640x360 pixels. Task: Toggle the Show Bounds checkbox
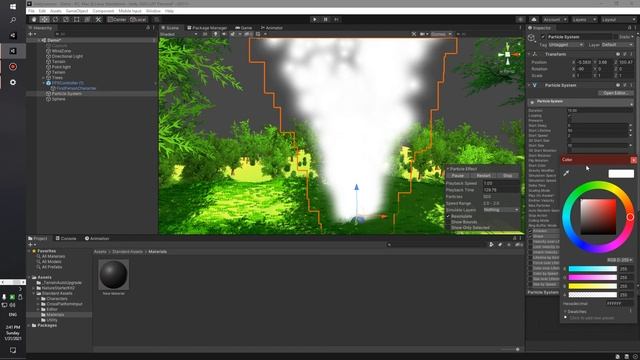coord(448,222)
